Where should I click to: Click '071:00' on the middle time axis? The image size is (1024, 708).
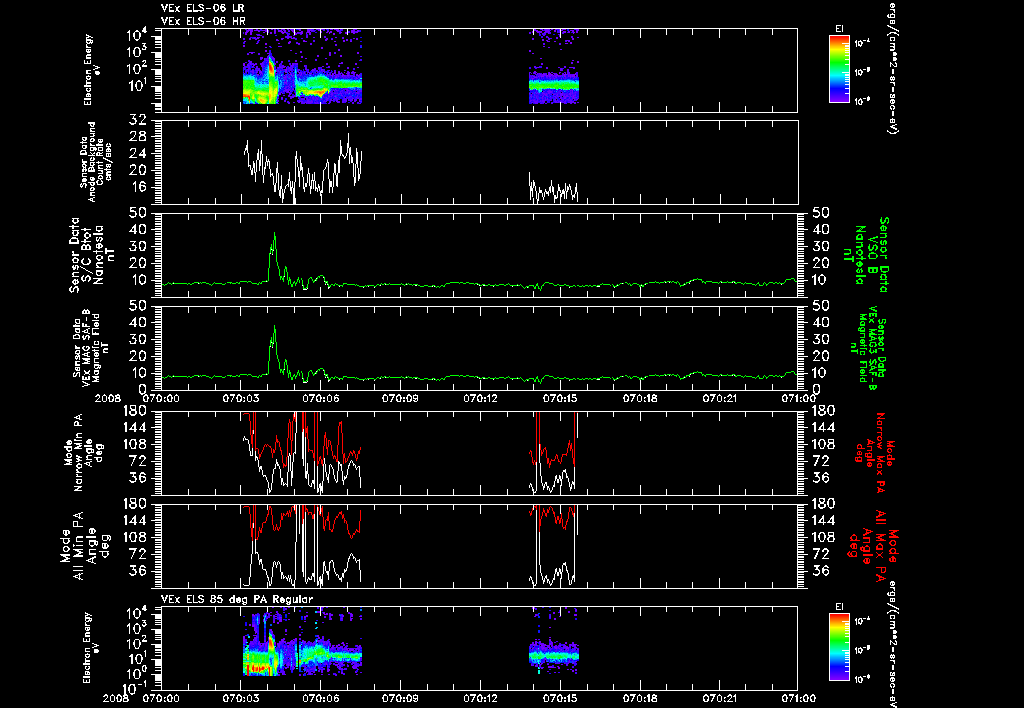[x=798, y=398]
